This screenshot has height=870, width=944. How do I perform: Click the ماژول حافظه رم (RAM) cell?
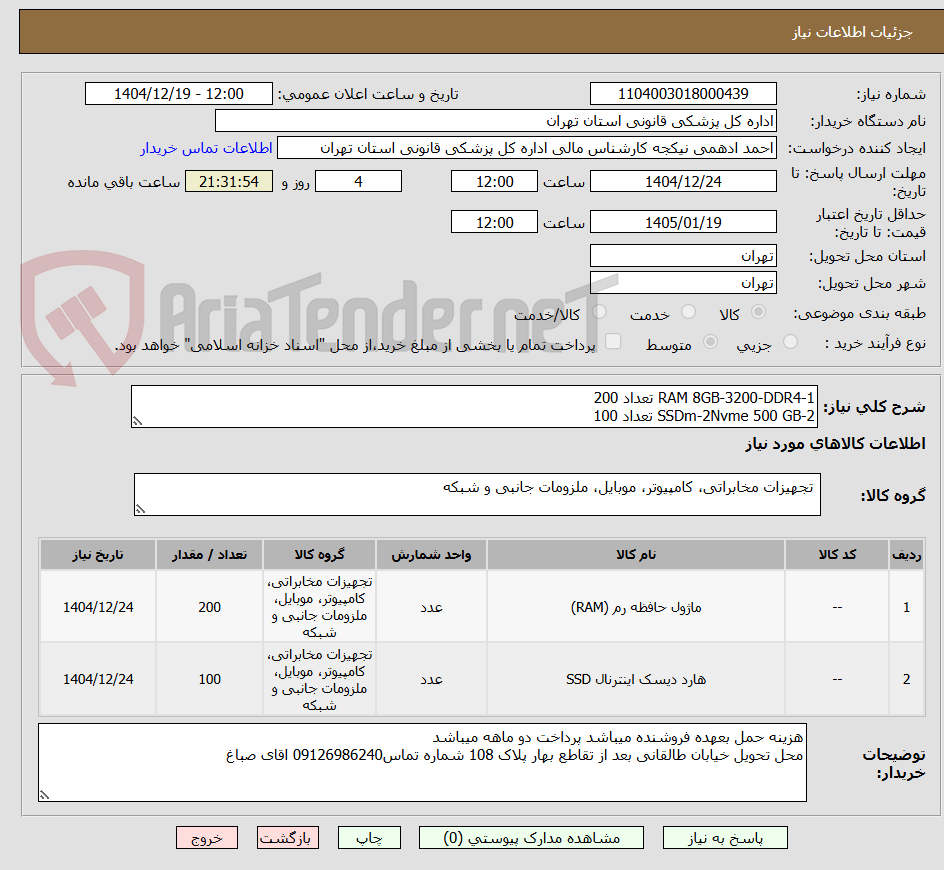click(636, 607)
